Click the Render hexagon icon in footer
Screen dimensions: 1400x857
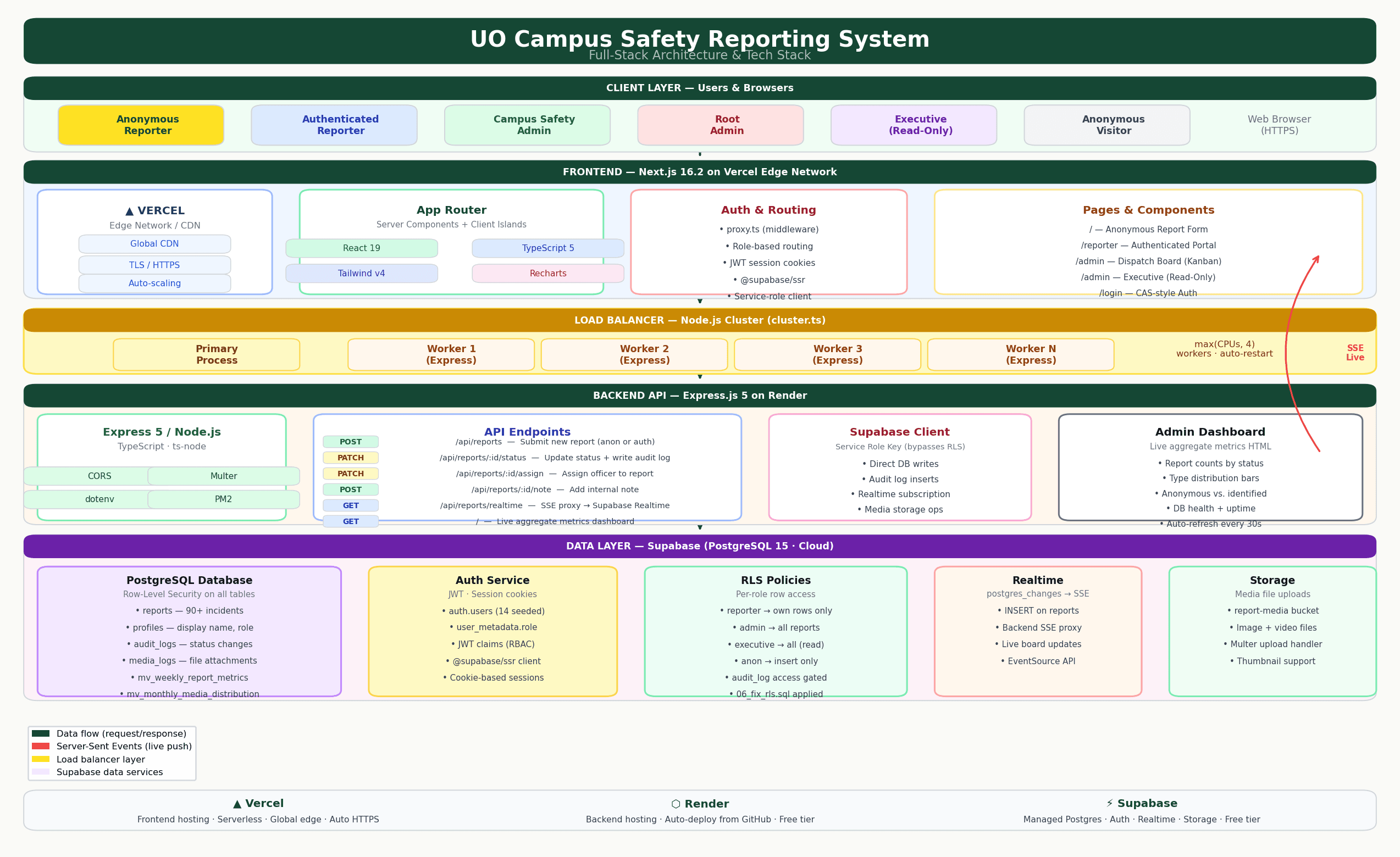[676, 804]
